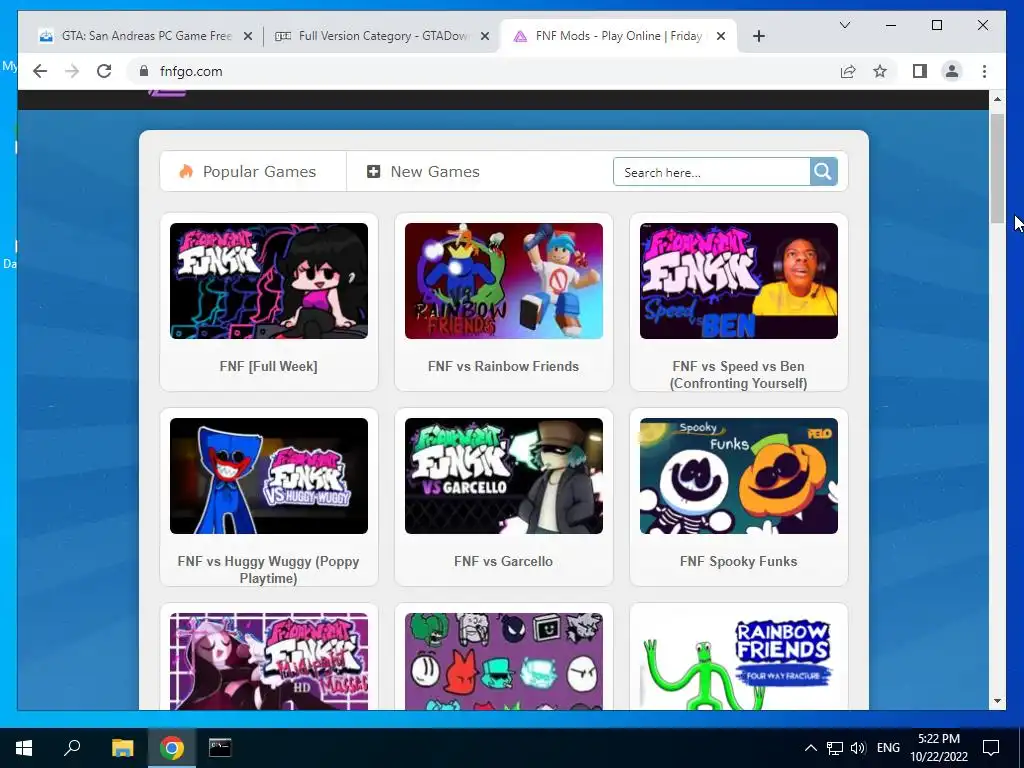Click the address bar showing fnfgo.com

point(483,71)
